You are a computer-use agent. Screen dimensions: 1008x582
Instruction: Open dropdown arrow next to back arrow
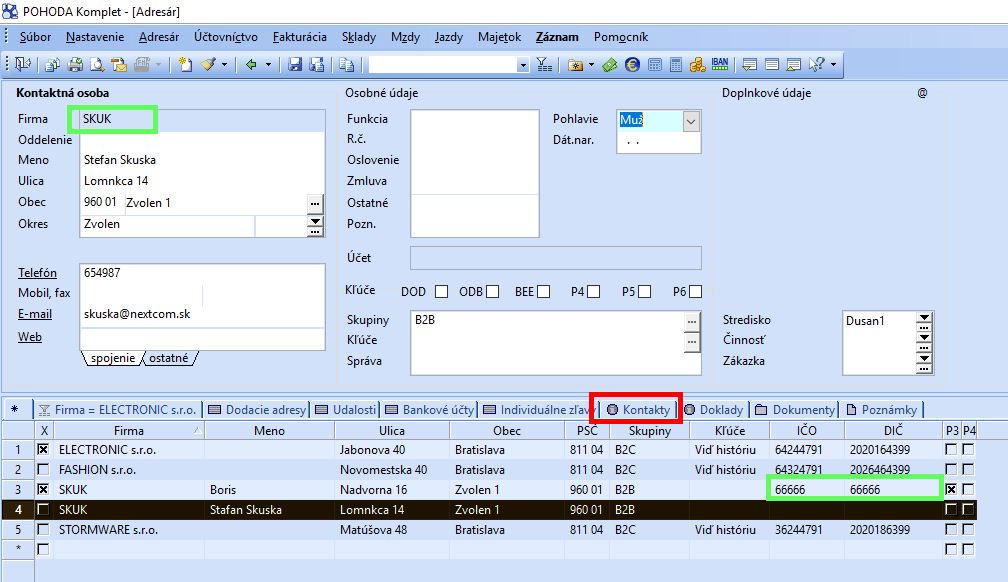268,64
